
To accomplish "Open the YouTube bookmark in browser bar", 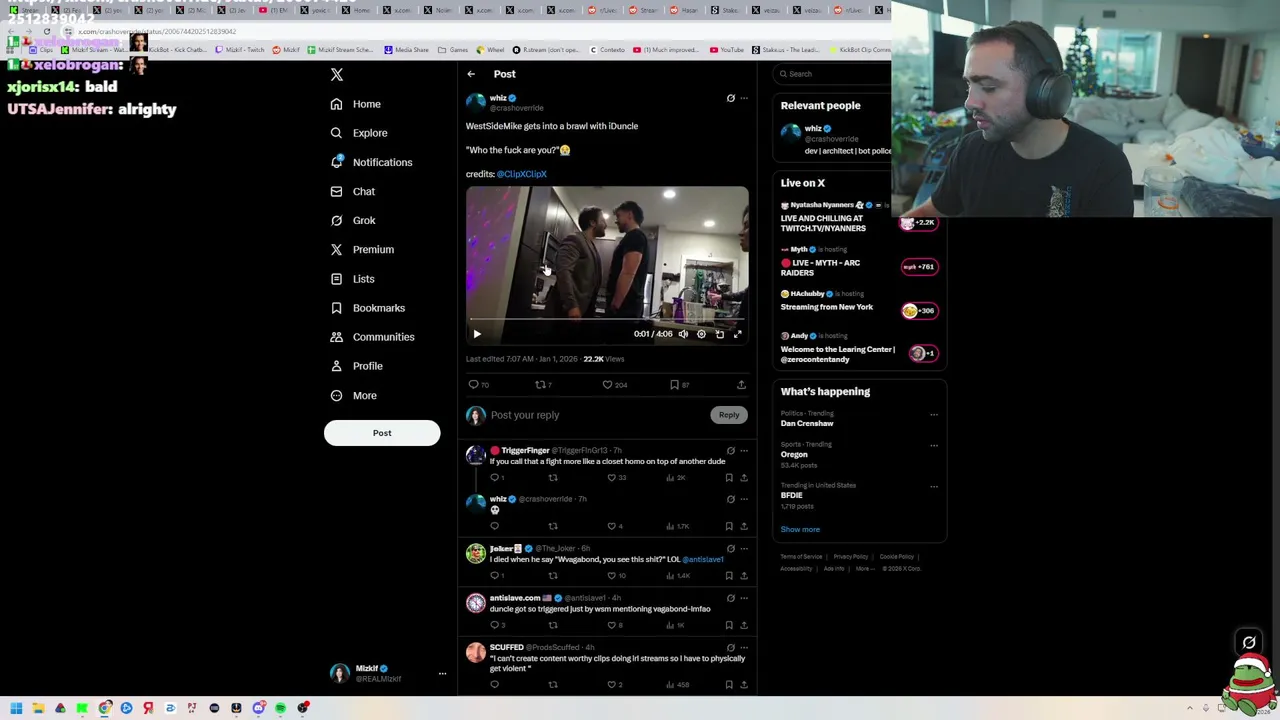I will coord(726,50).
